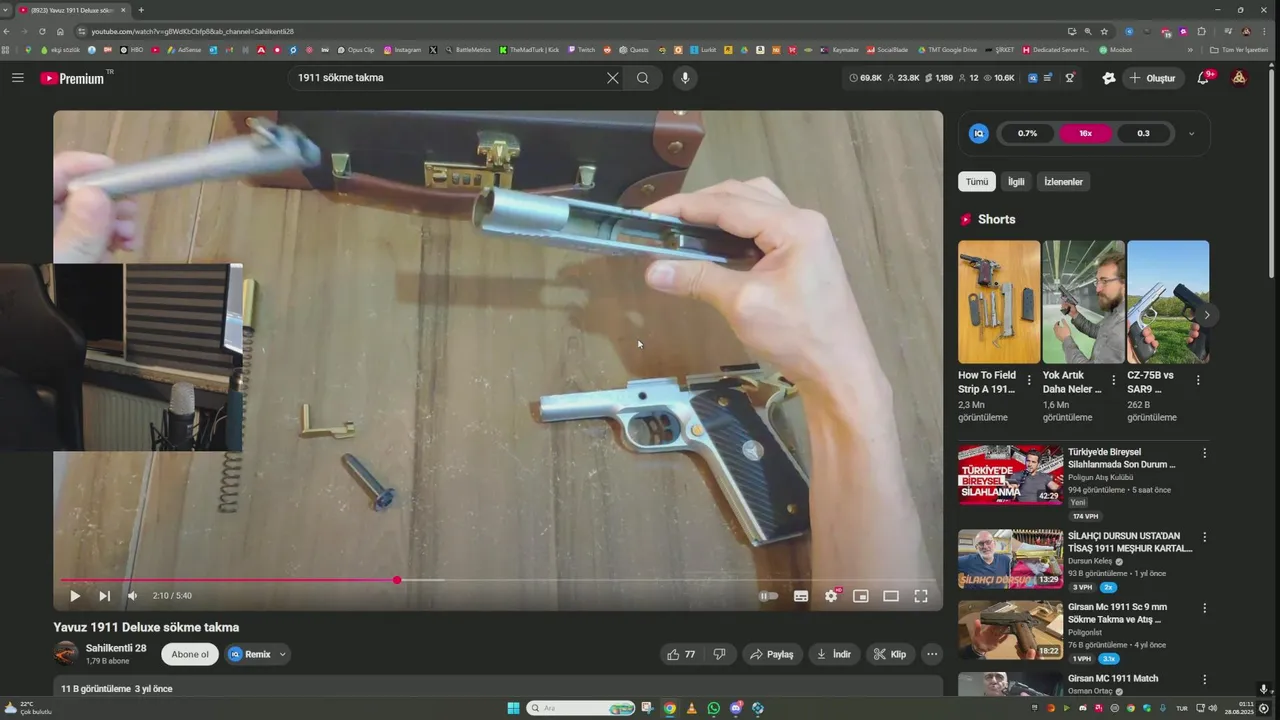This screenshot has width=1280, height=720.
Task: Reload the page in browser toolbar
Action: tap(42, 31)
